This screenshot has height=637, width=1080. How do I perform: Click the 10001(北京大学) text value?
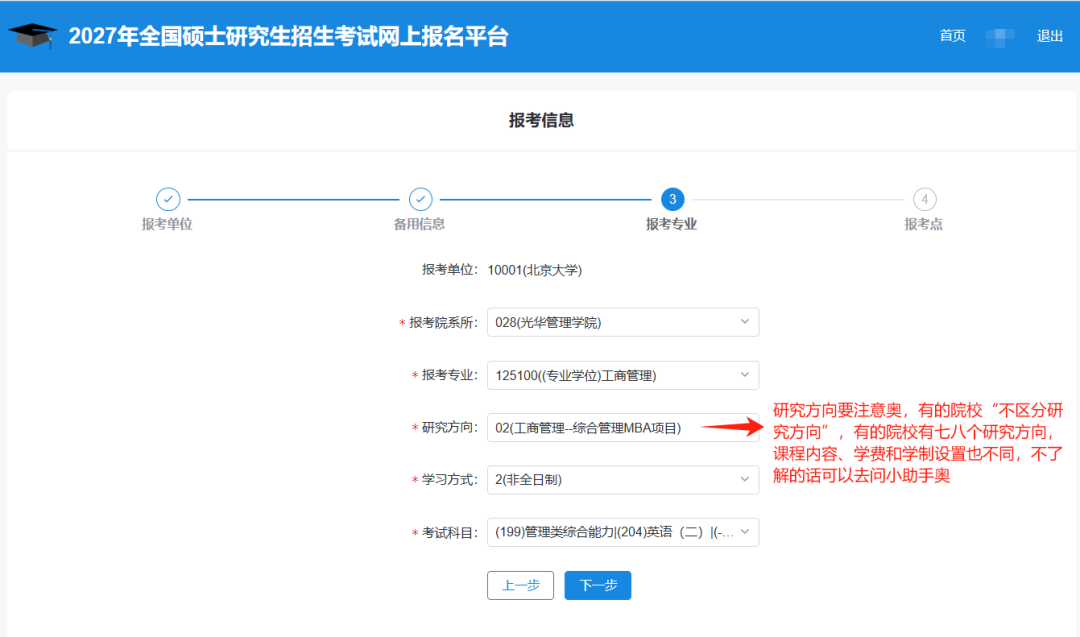click(x=534, y=270)
